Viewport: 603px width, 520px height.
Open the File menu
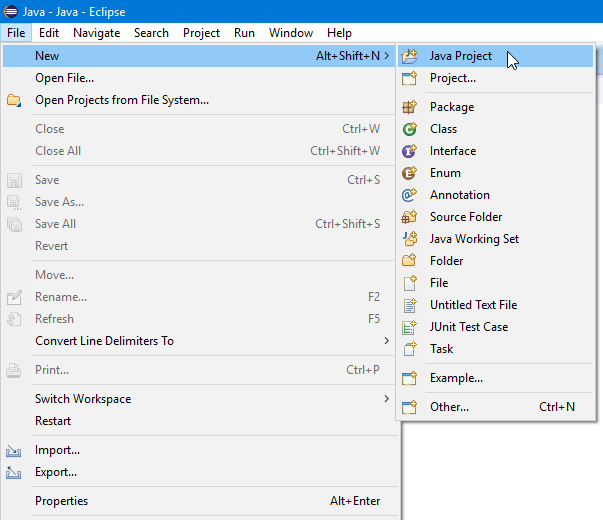[16, 33]
